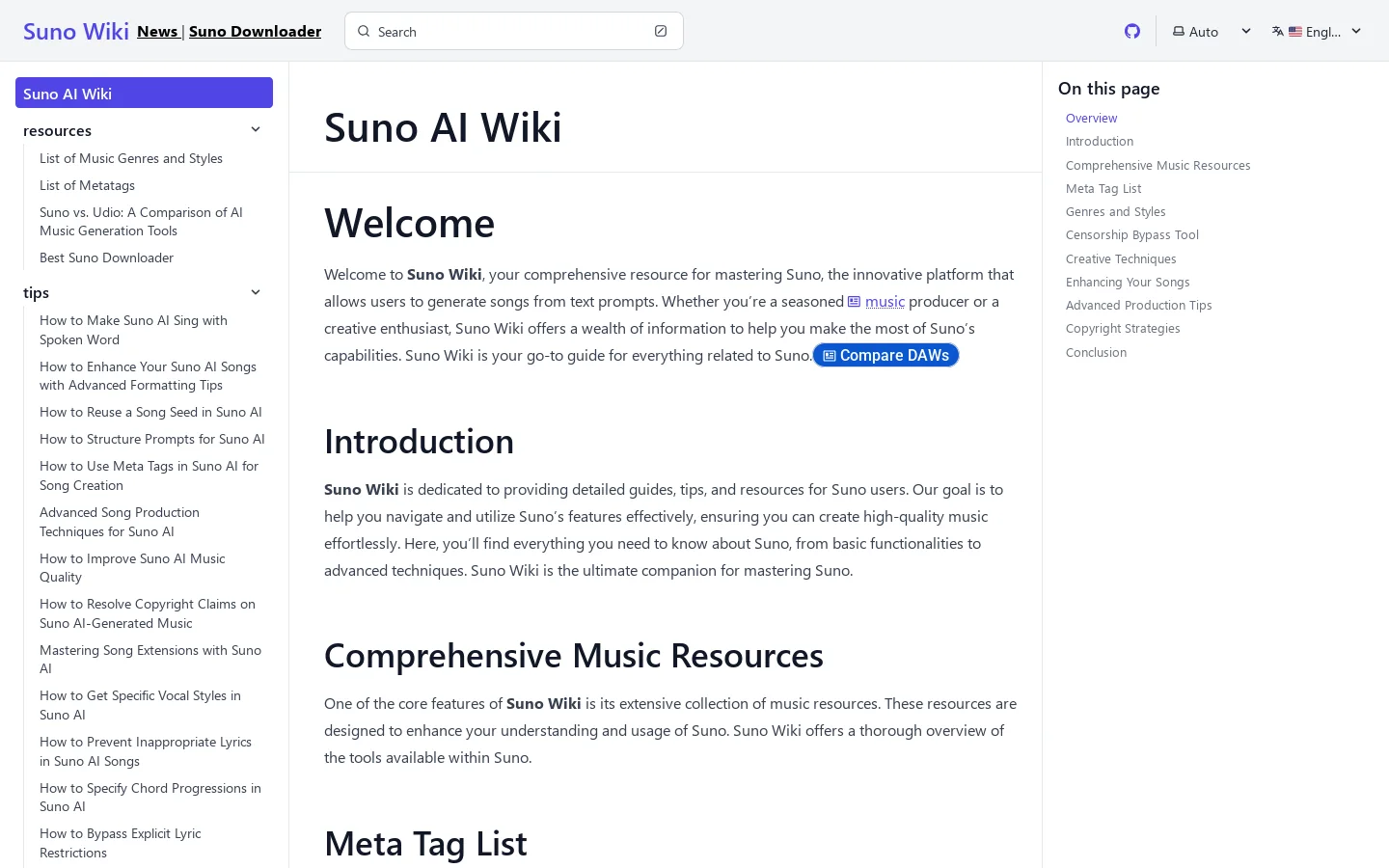The height and width of the screenshot is (868, 1389).
Task: Open the GitHub repository icon
Action: pyautogui.click(x=1132, y=31)
